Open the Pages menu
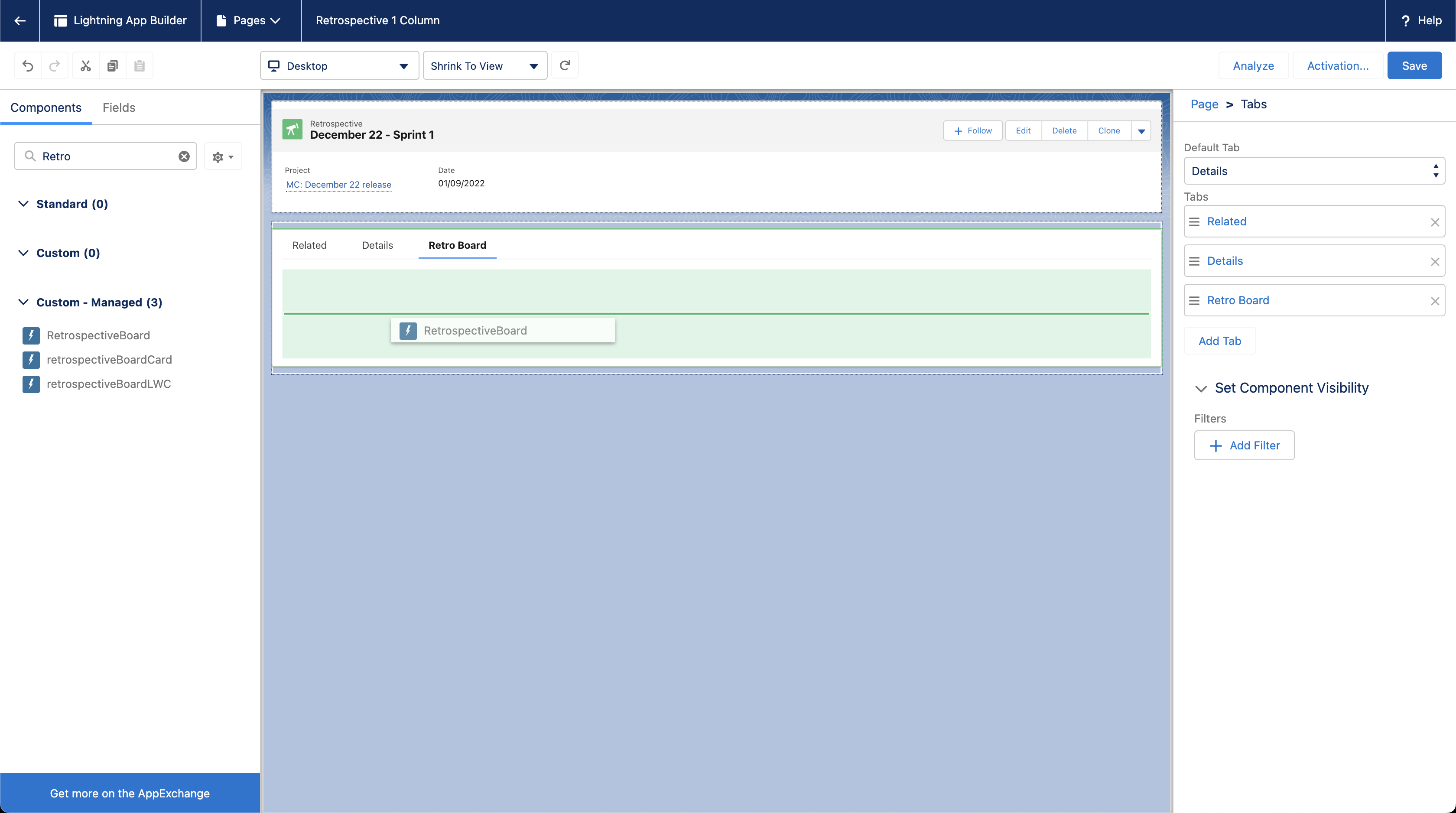Viewport: 1456px width, 813px height. 249,20
